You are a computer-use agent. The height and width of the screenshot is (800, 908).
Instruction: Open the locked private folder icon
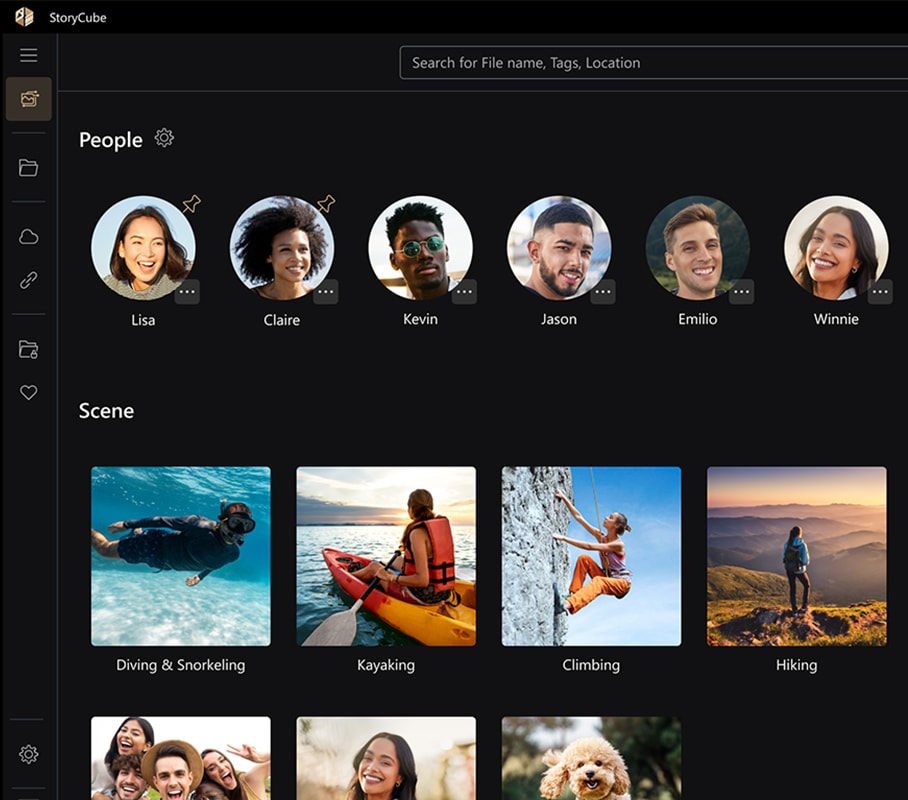click(29, 350)
